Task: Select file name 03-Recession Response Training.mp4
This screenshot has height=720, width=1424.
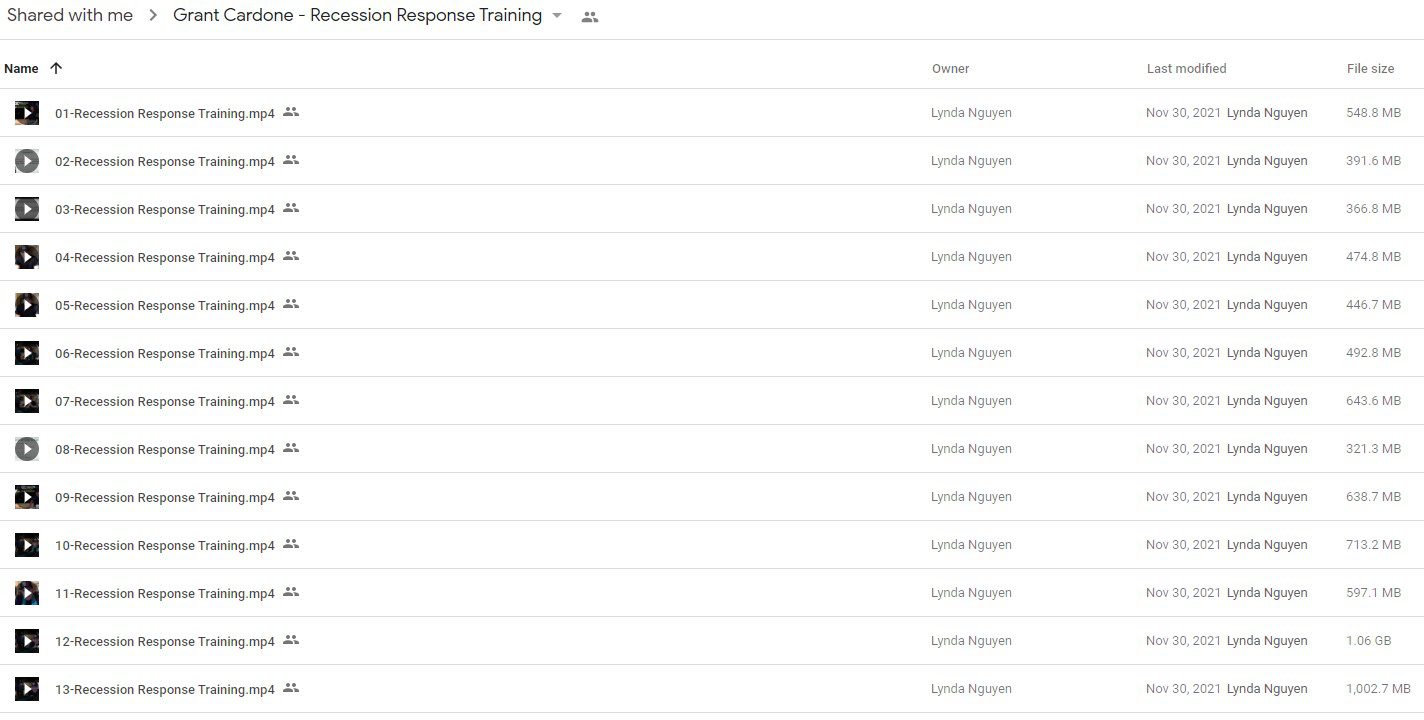Action: click(x=165, y=210)
